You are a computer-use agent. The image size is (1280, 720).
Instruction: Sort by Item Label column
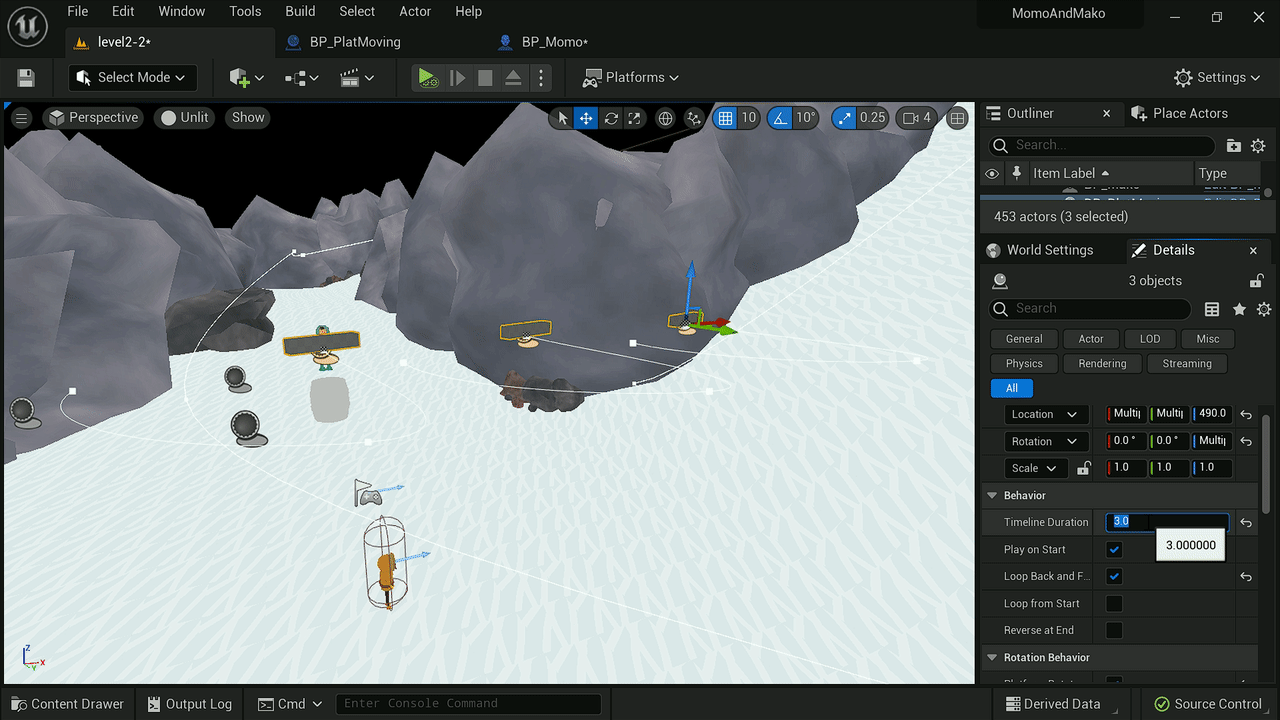[x=1110, y=174]
